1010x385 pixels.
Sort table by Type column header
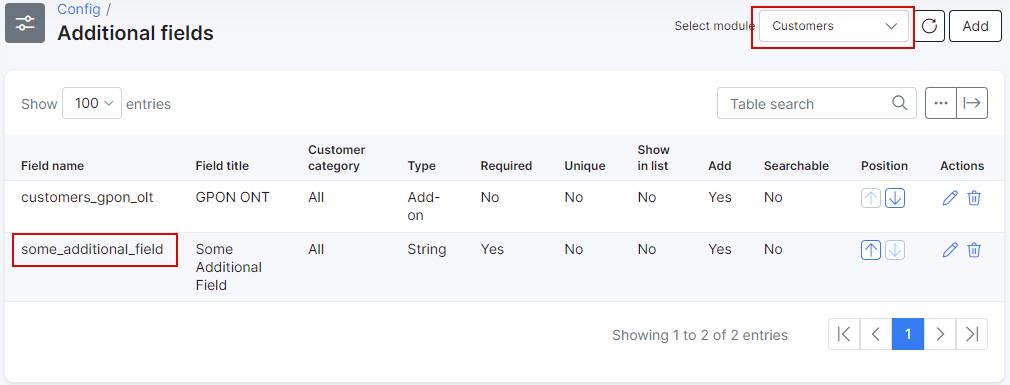421,165
